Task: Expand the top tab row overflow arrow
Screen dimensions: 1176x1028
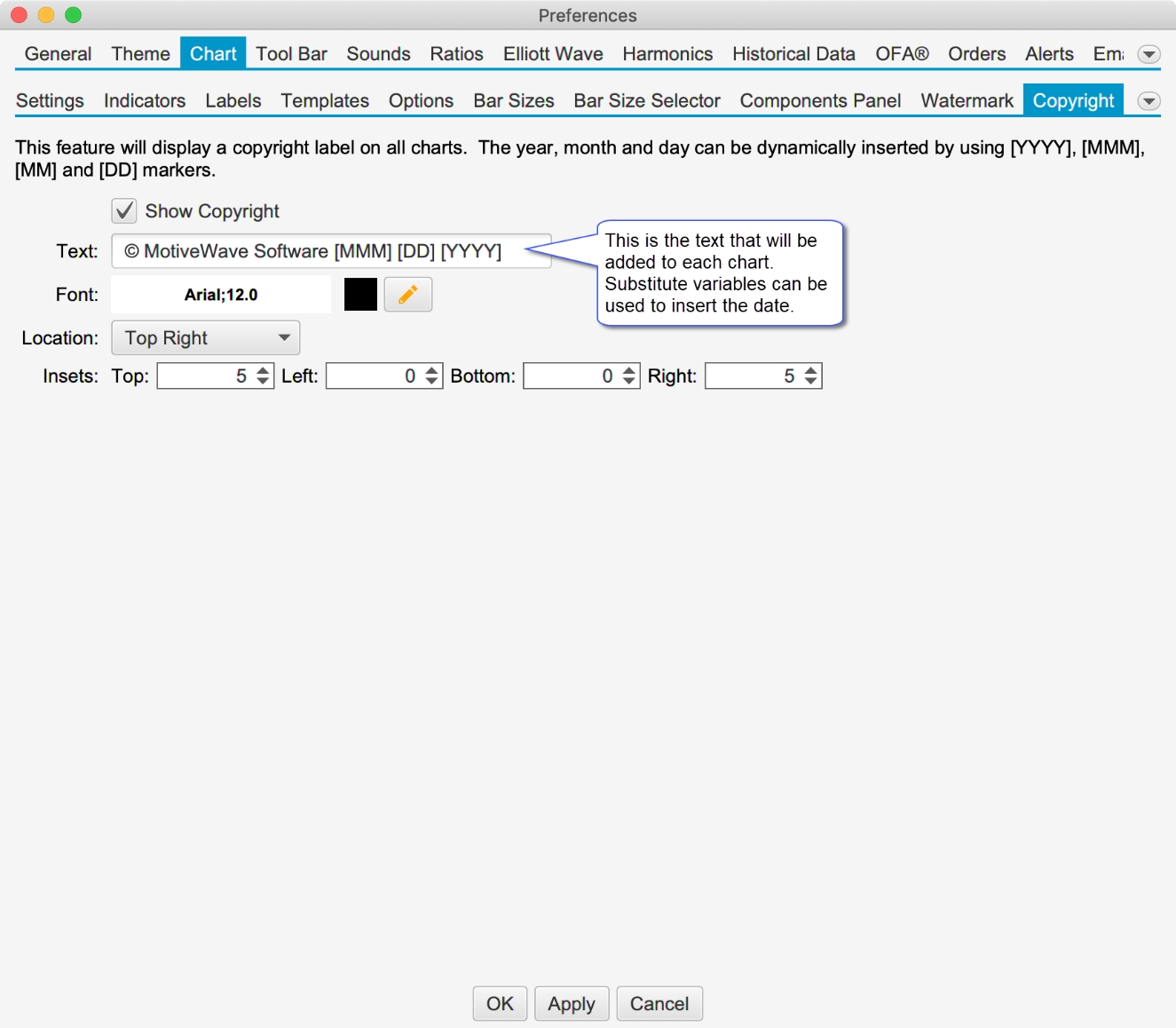Action: [1149, 54]
